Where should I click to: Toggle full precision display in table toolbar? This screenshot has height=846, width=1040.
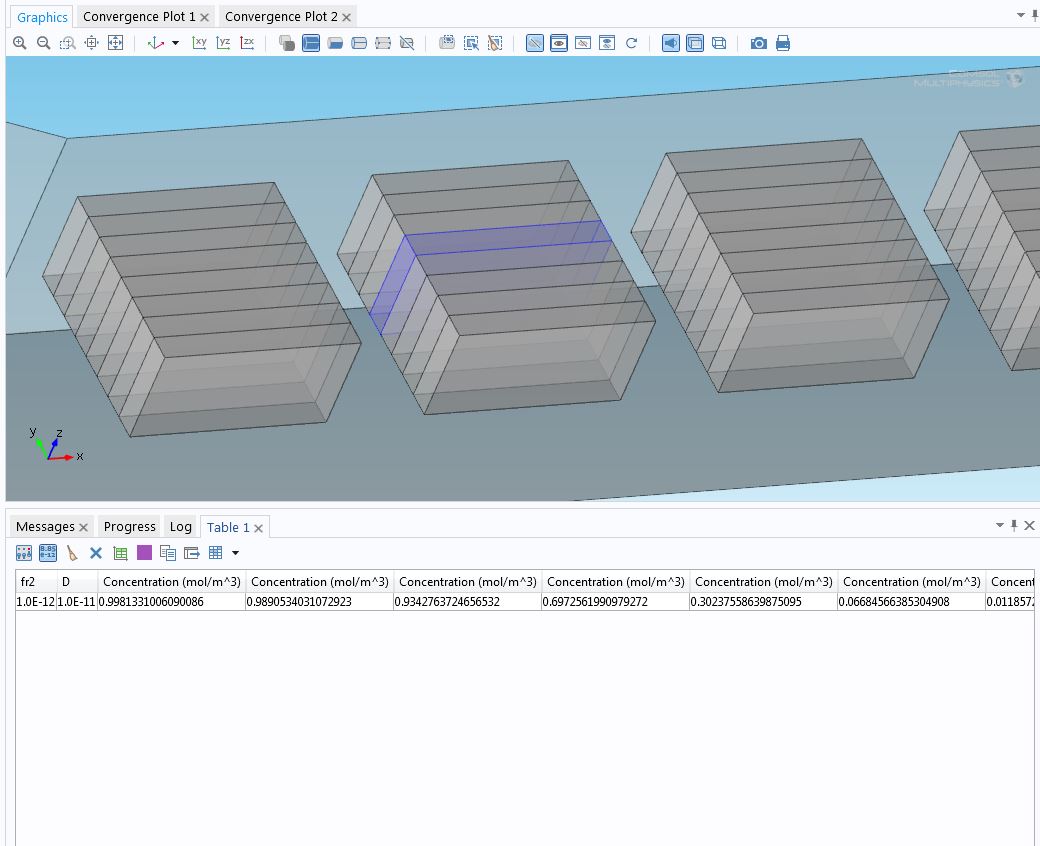[48, 553]
